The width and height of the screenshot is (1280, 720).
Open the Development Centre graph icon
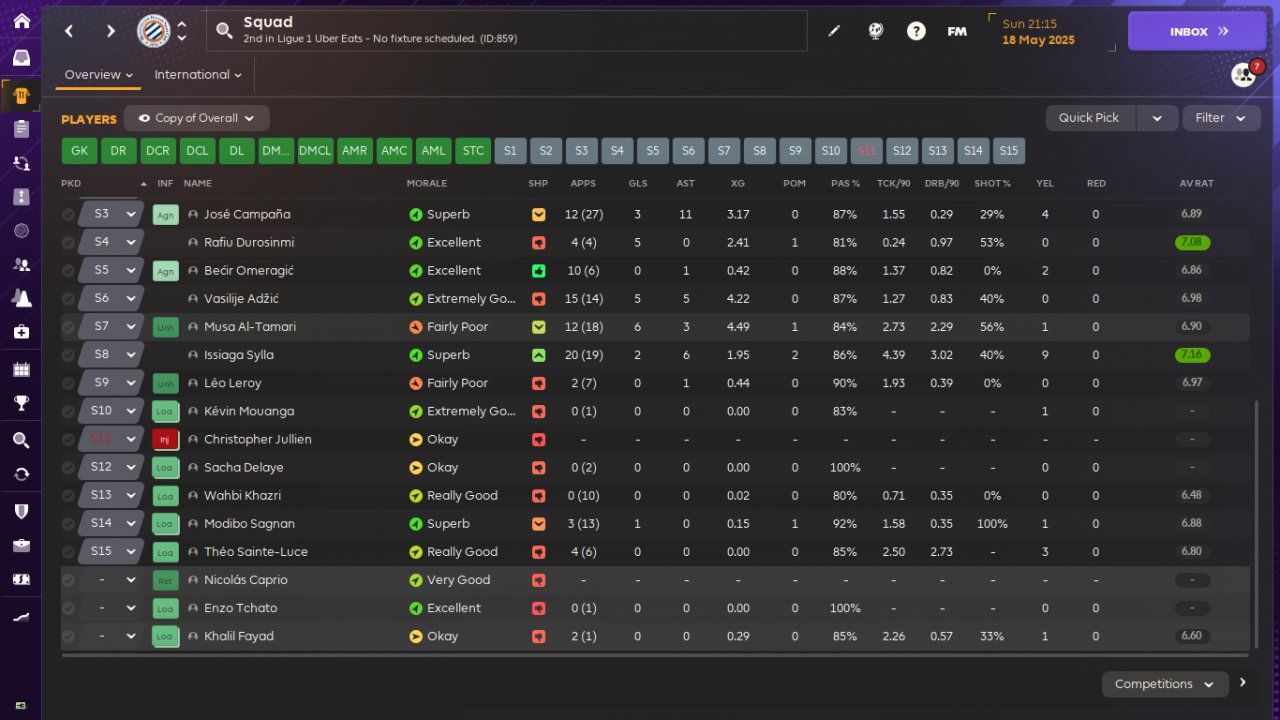point(21,618)
